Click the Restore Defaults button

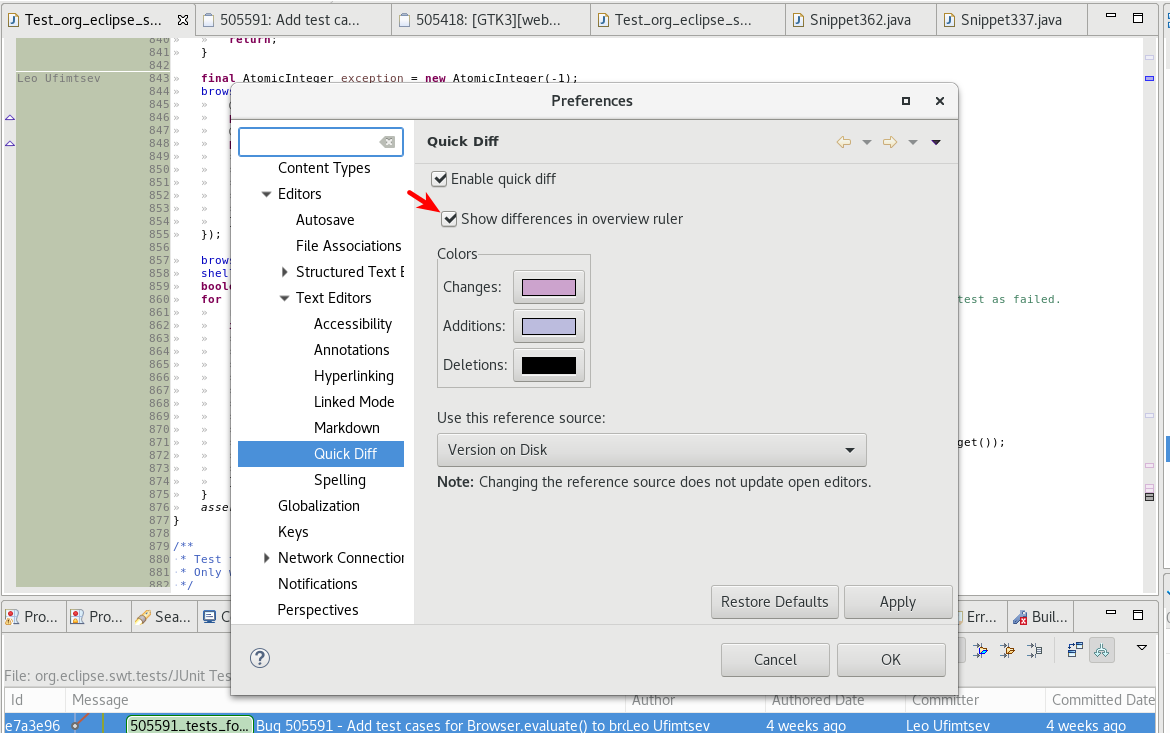pos(774,602)
